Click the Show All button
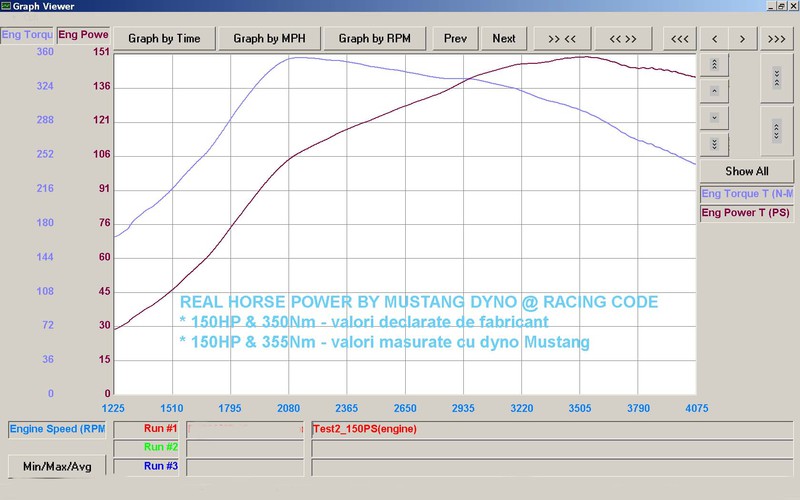The image size is (800, 500). (747, 171)
